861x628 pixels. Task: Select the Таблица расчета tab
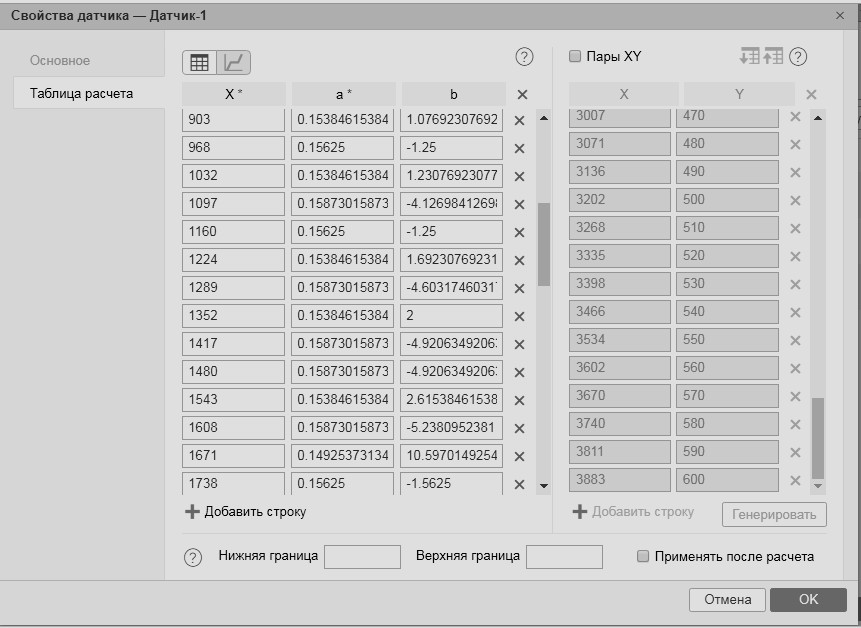click(x=82, y=94)
